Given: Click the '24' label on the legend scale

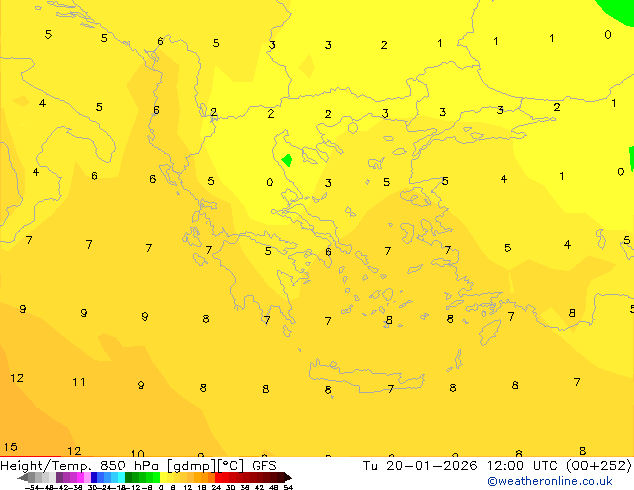Looking at the screenshot, I should pyautogui.click(x=216, y=487).
